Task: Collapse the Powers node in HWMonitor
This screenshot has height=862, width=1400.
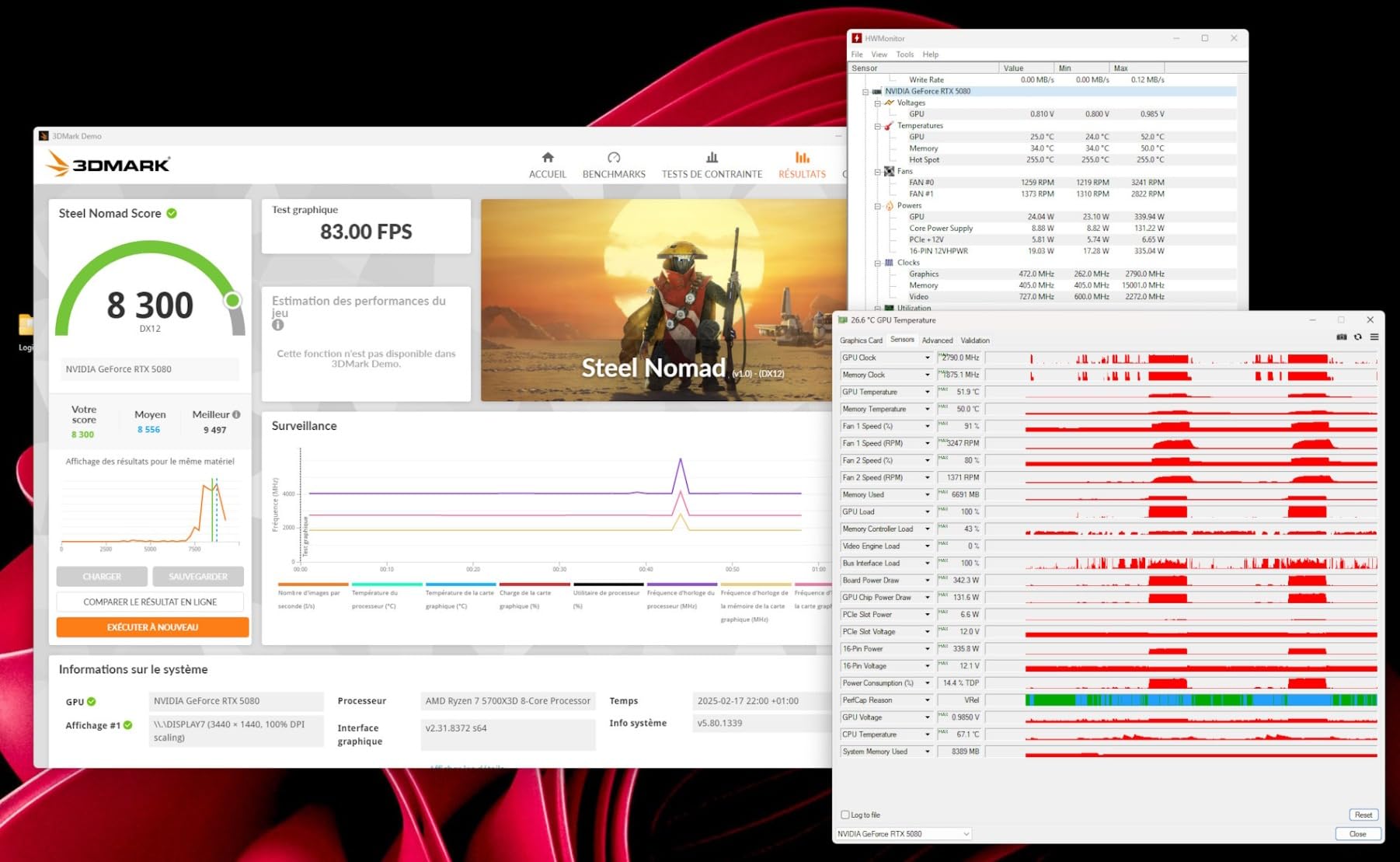Action: 877,206
